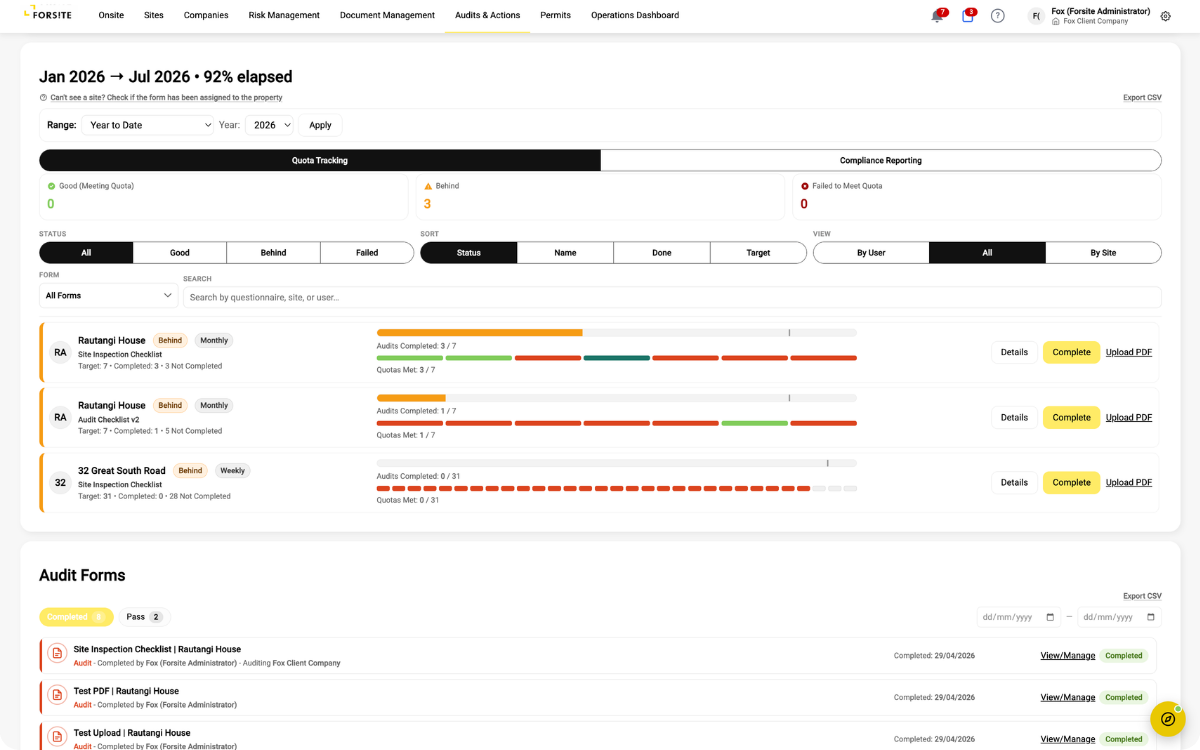This screenshot has height=750, width=1200.
Task: Select the Completed audit forms filter
Action: point(76,617)
